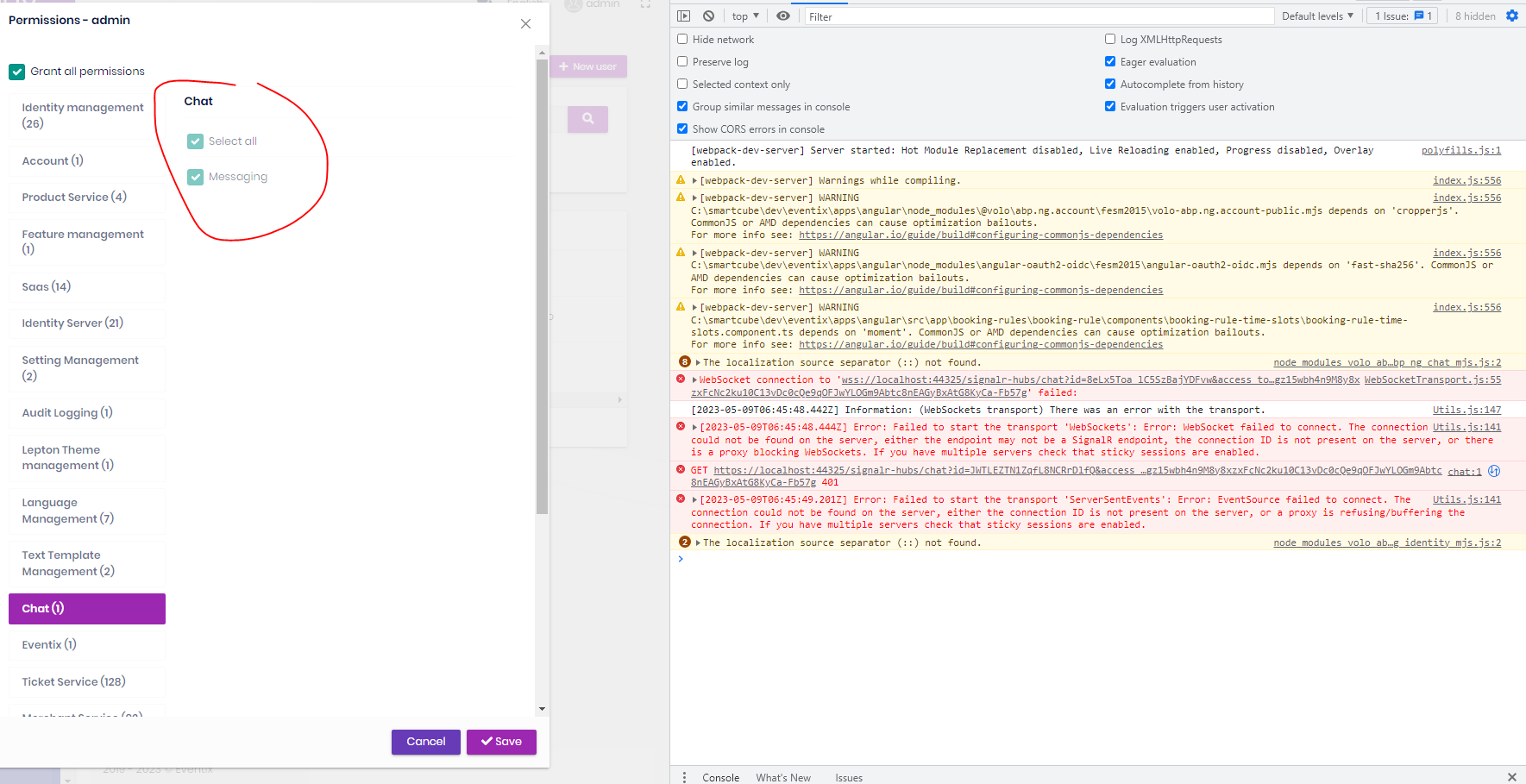The width and height of the screenshot is (1526, 784).
Task: Enable the Preserve log checkbox
Action: 682,62
